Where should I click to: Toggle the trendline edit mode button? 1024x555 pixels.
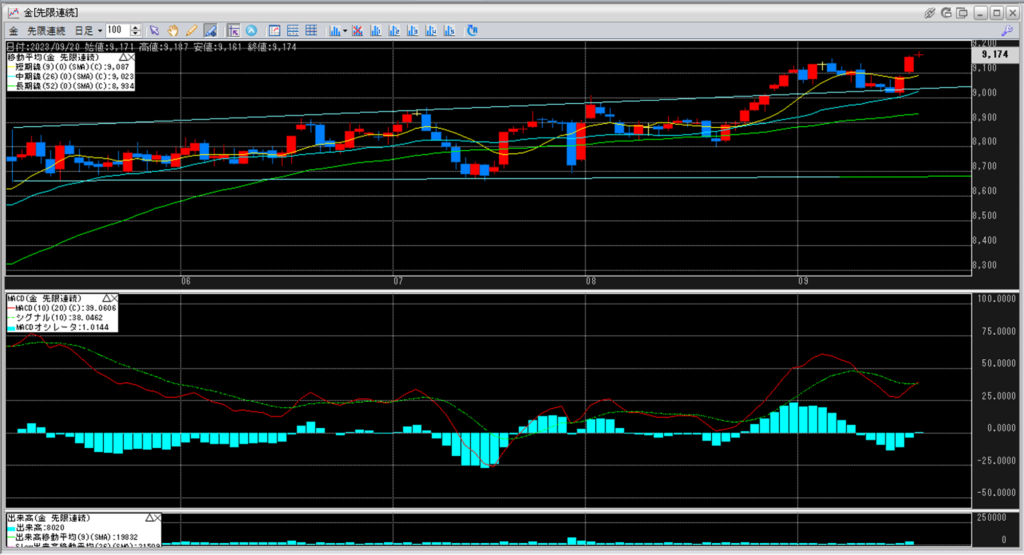[x=210, y=30]
